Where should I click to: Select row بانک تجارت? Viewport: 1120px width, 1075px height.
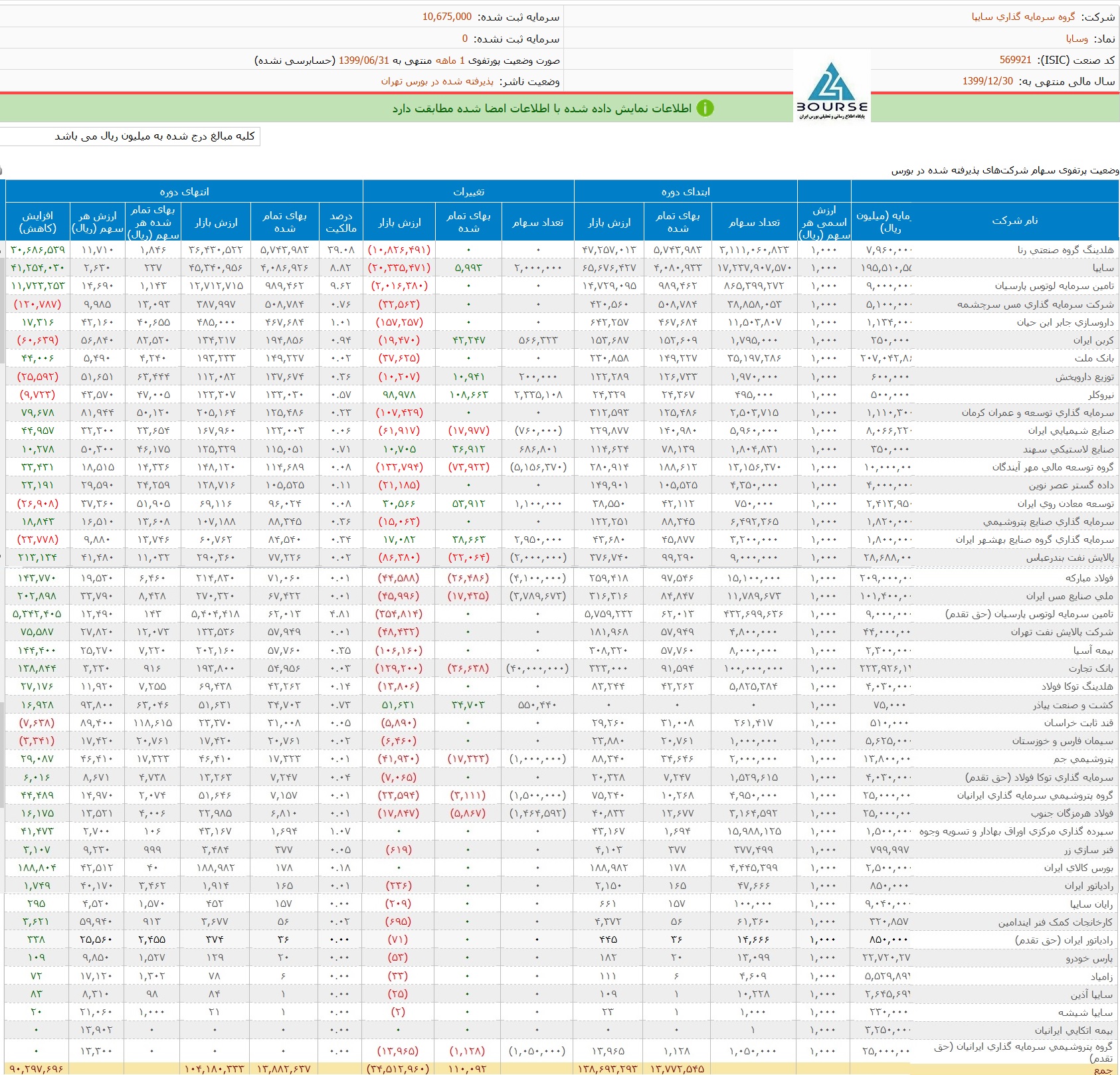click(562, 668)
